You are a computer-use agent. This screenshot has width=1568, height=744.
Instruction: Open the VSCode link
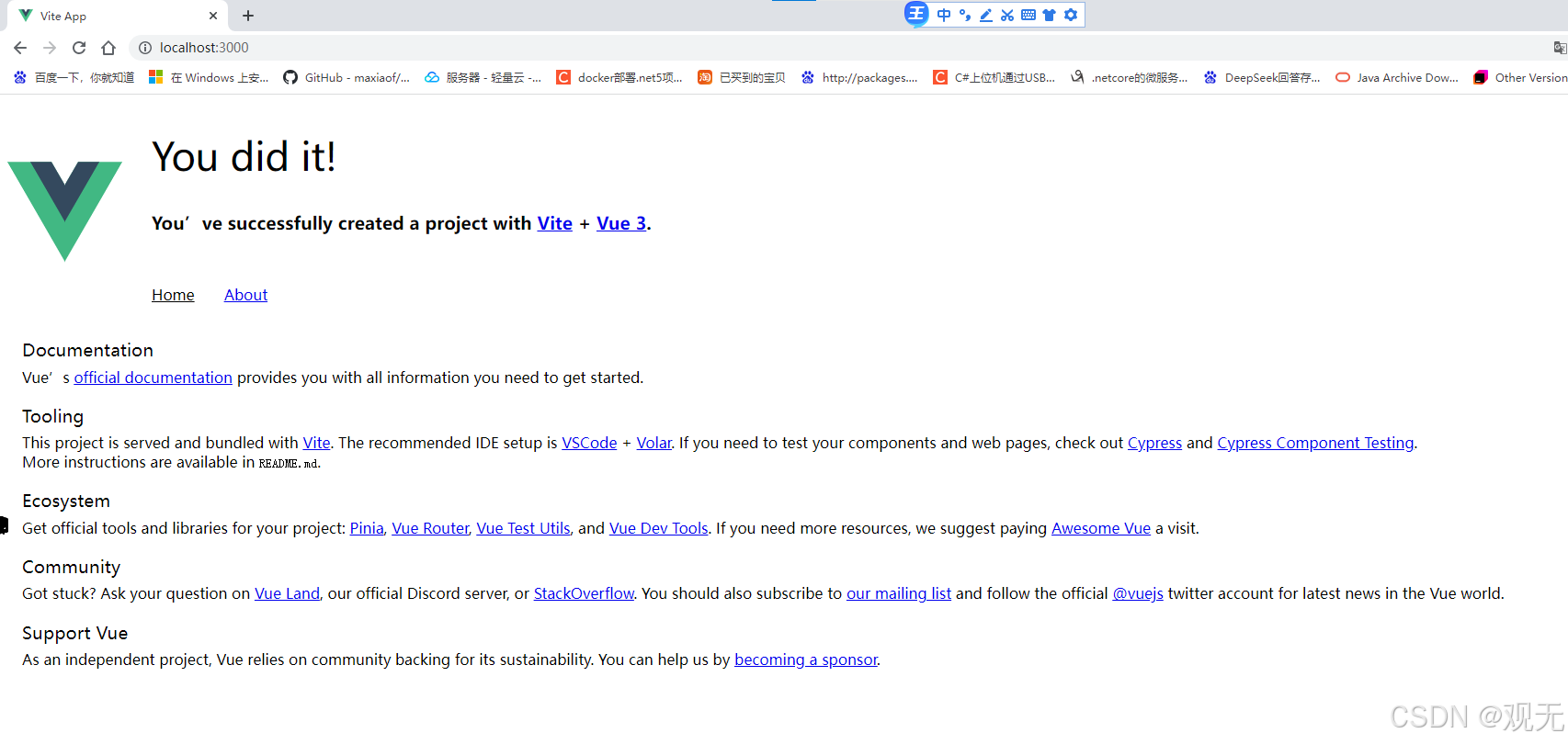(x=589, y=443)
